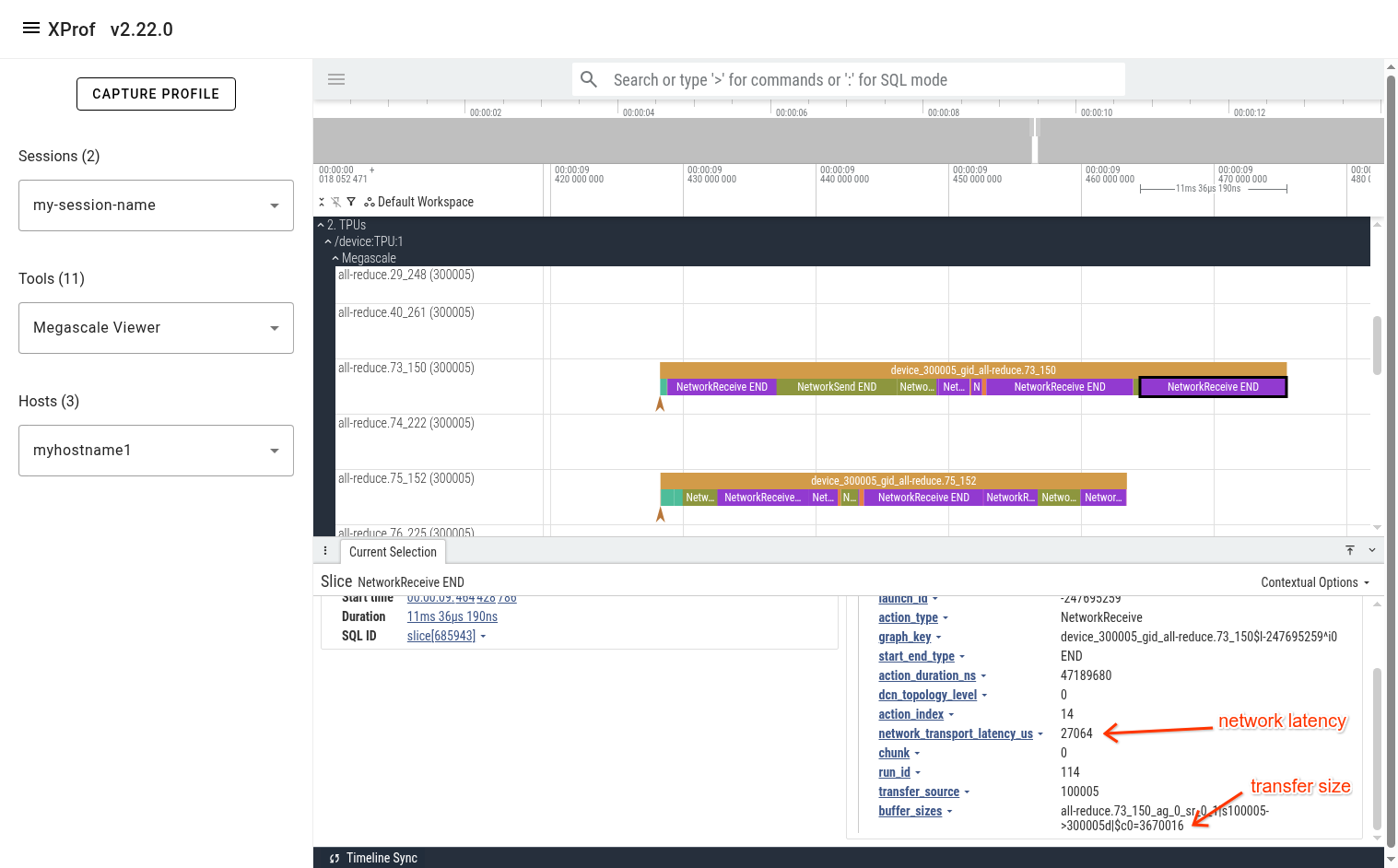
Task: Open the Hosts myhostname1 dropdown
Action: pos(156,450)
